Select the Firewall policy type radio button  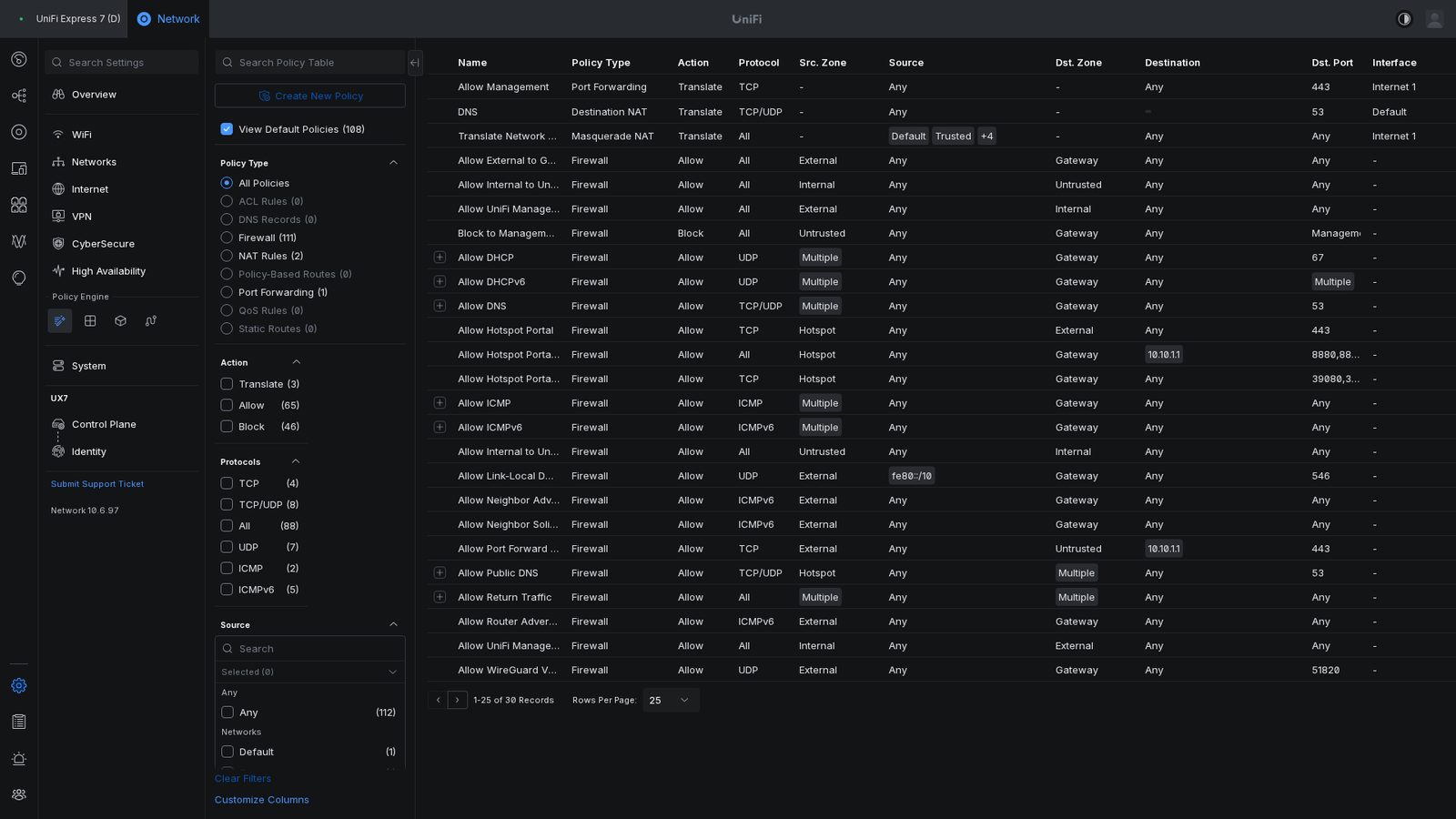point(227,238)
